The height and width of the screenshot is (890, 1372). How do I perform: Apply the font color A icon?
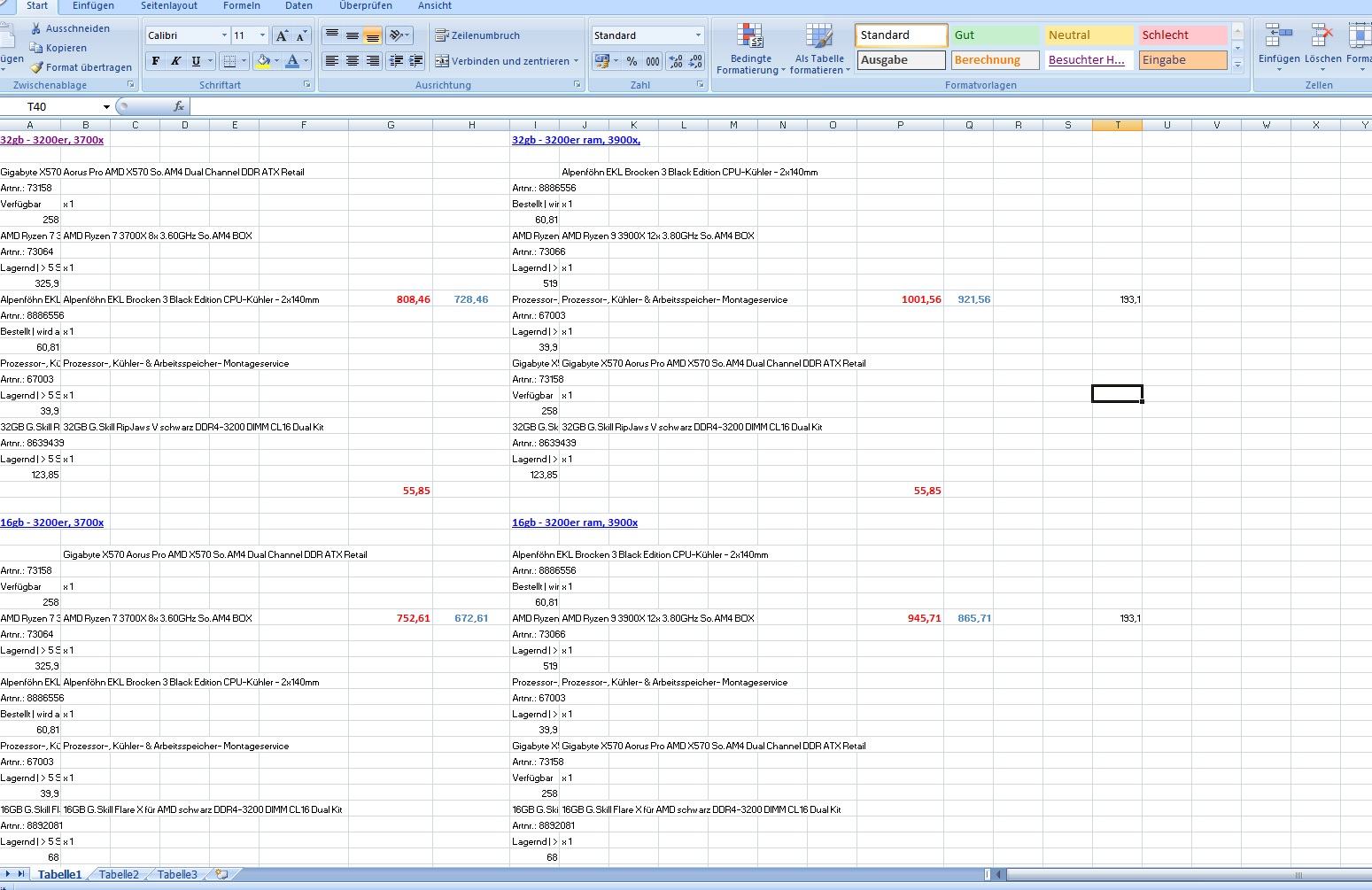pos(292,61)
